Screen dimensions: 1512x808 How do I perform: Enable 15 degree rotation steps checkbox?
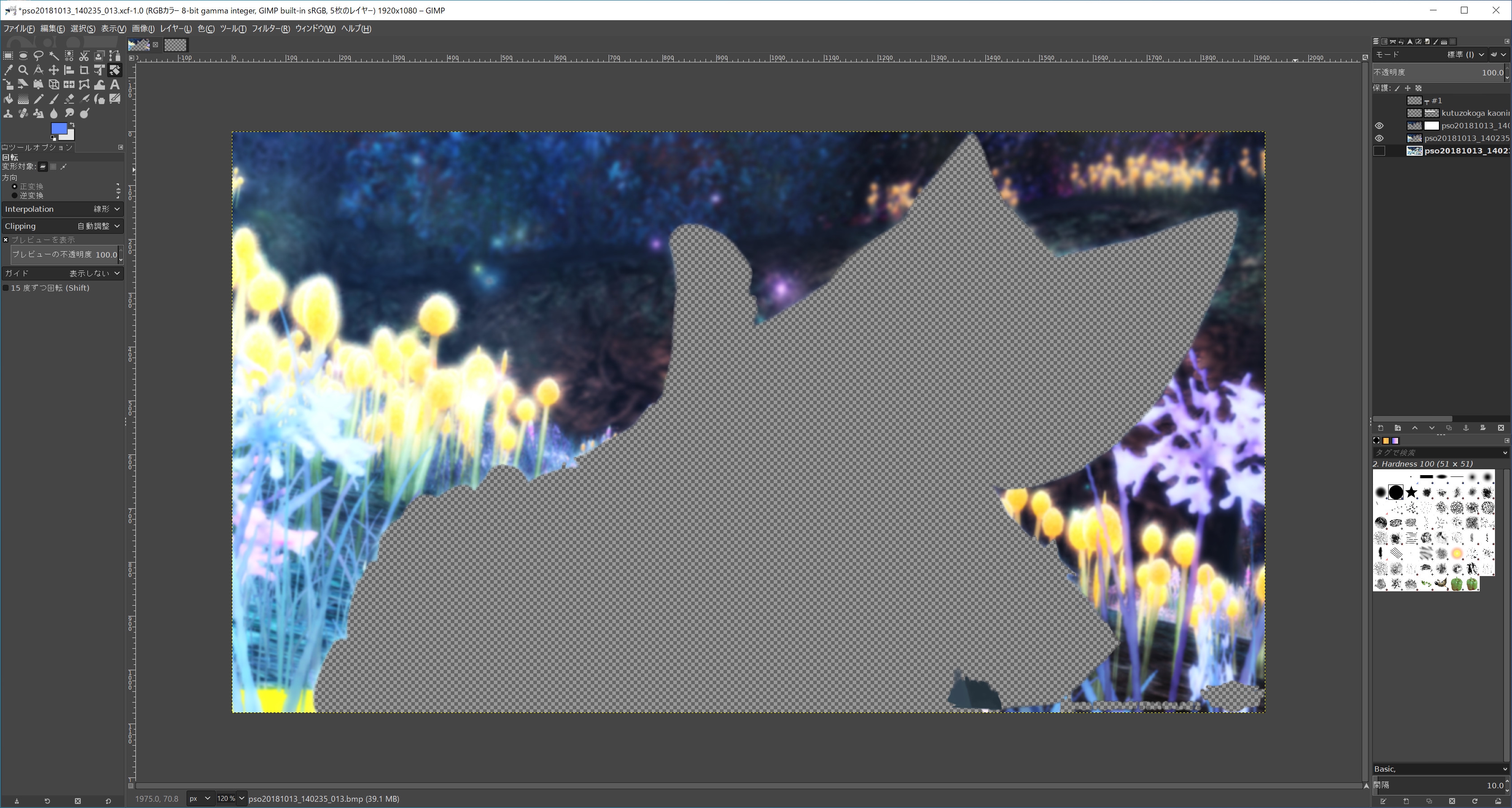click(x=6, y=288)
